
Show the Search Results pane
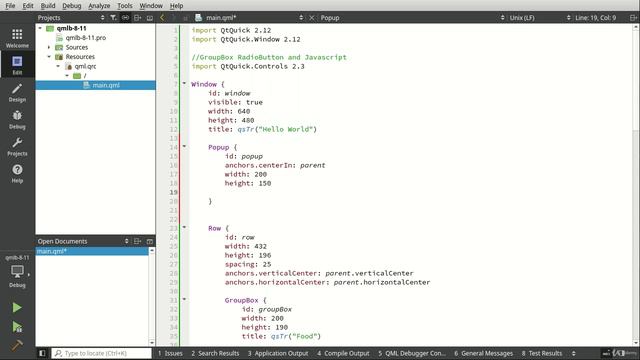click(215, 353)
